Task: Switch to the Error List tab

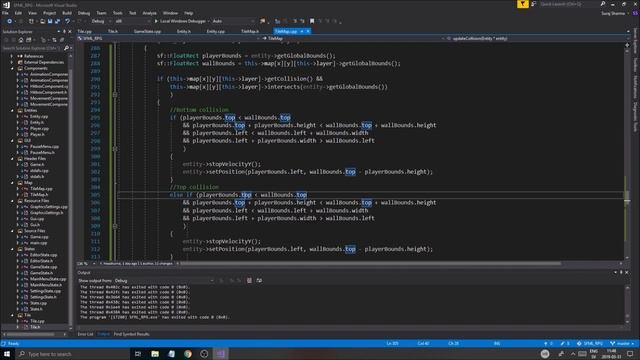Action: tap(85, 334)
